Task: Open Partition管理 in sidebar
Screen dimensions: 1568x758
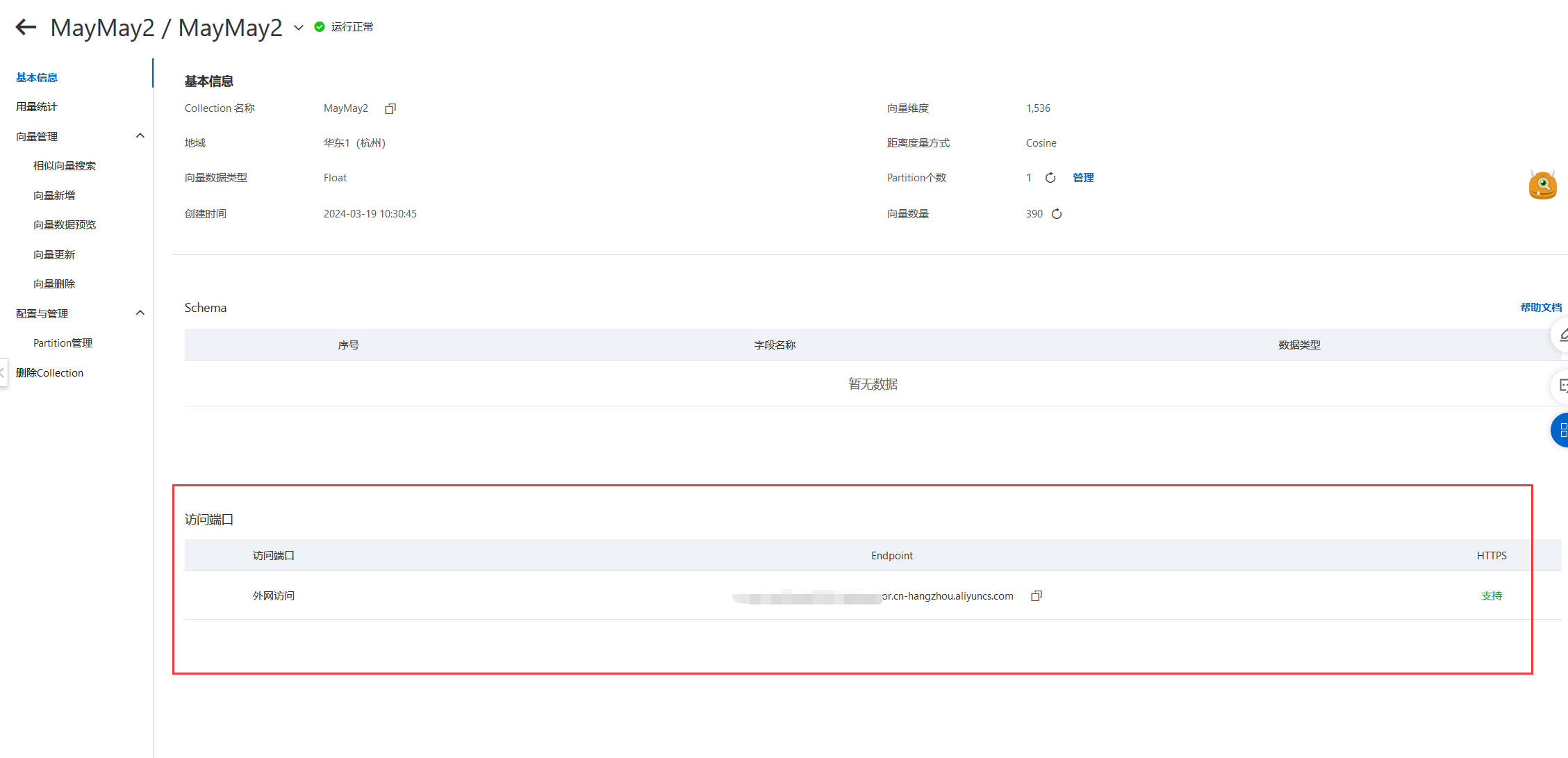Action: tap(63, 343)
